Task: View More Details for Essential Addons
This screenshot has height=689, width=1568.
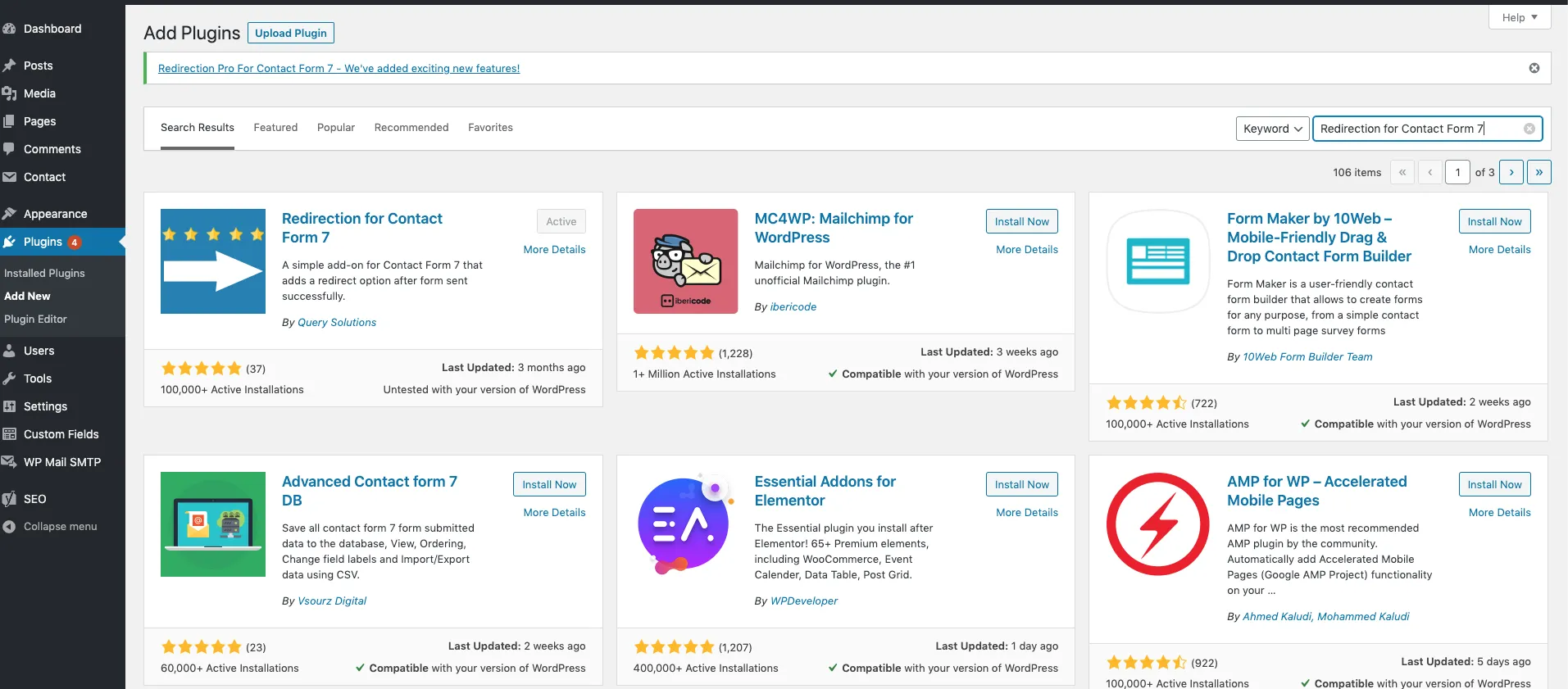Action: click(x=1027, y=513)
